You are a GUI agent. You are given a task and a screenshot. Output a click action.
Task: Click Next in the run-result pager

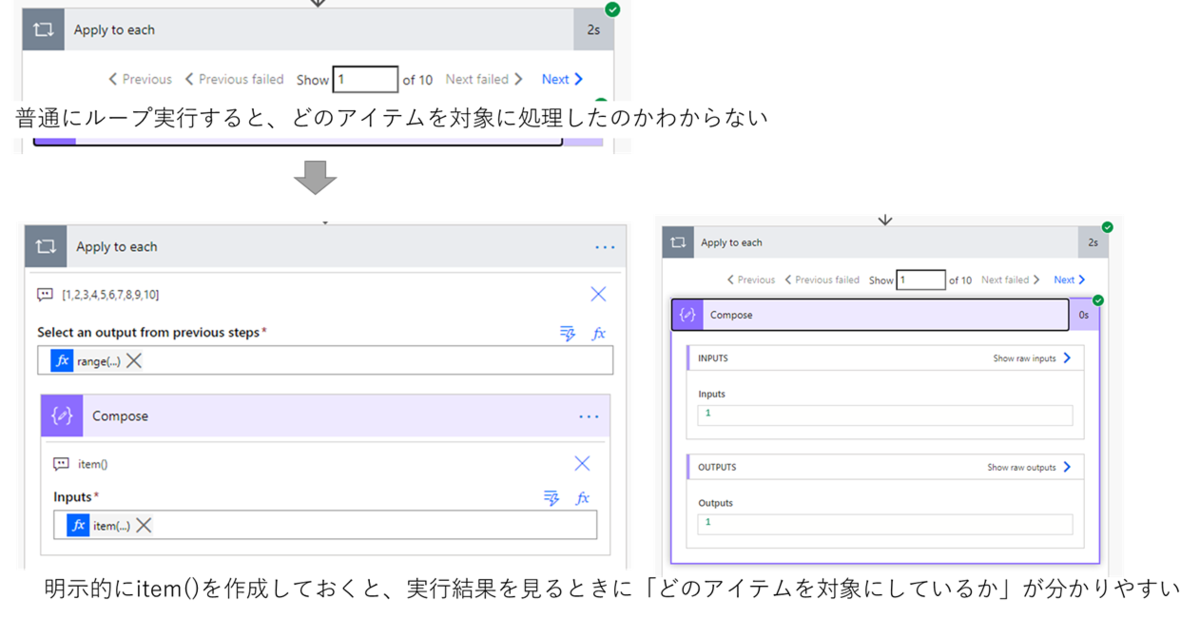pyautogui.click(x=1069, y=280)
